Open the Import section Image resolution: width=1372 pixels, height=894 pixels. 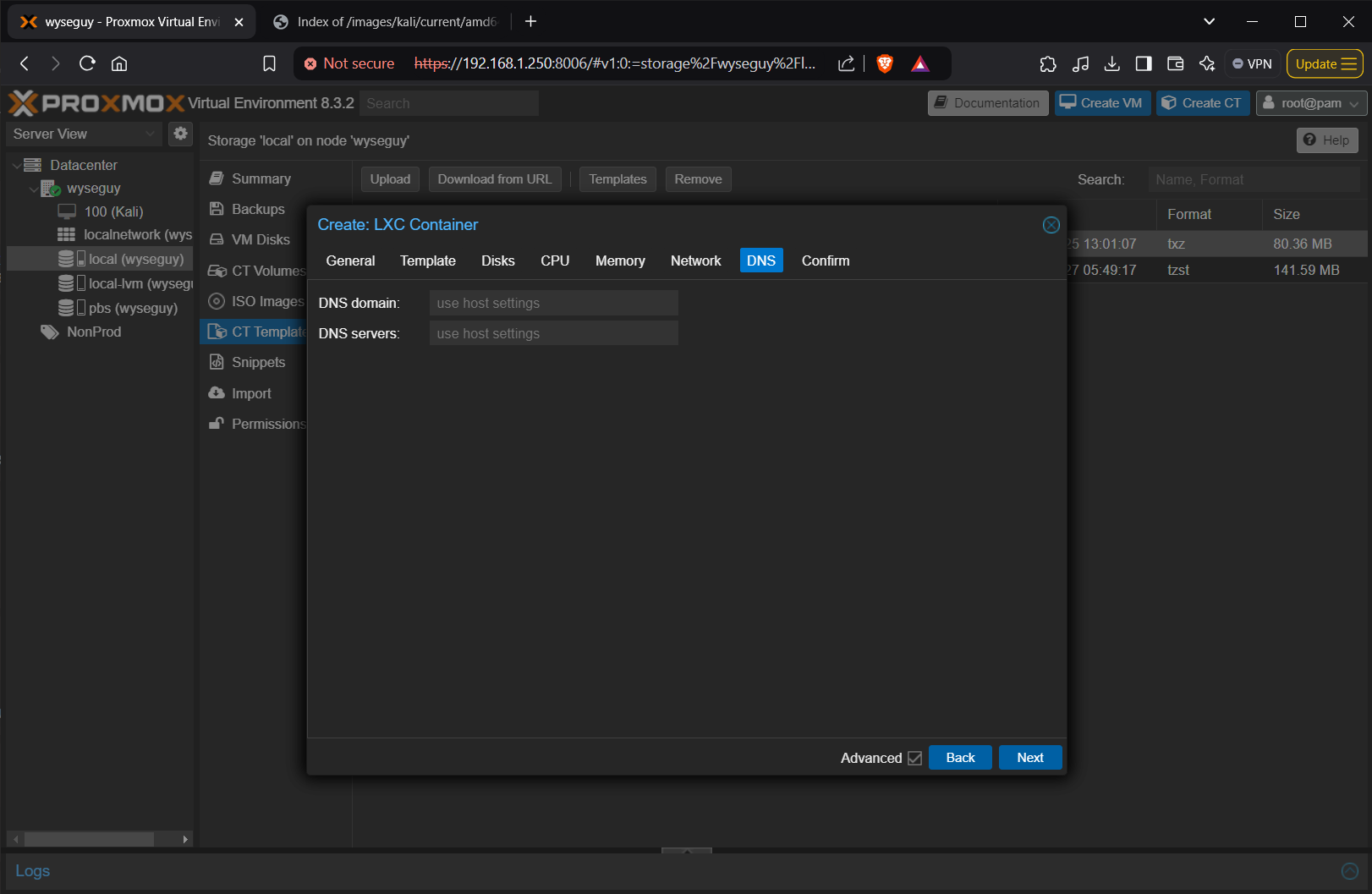click(x=251, y=393)
